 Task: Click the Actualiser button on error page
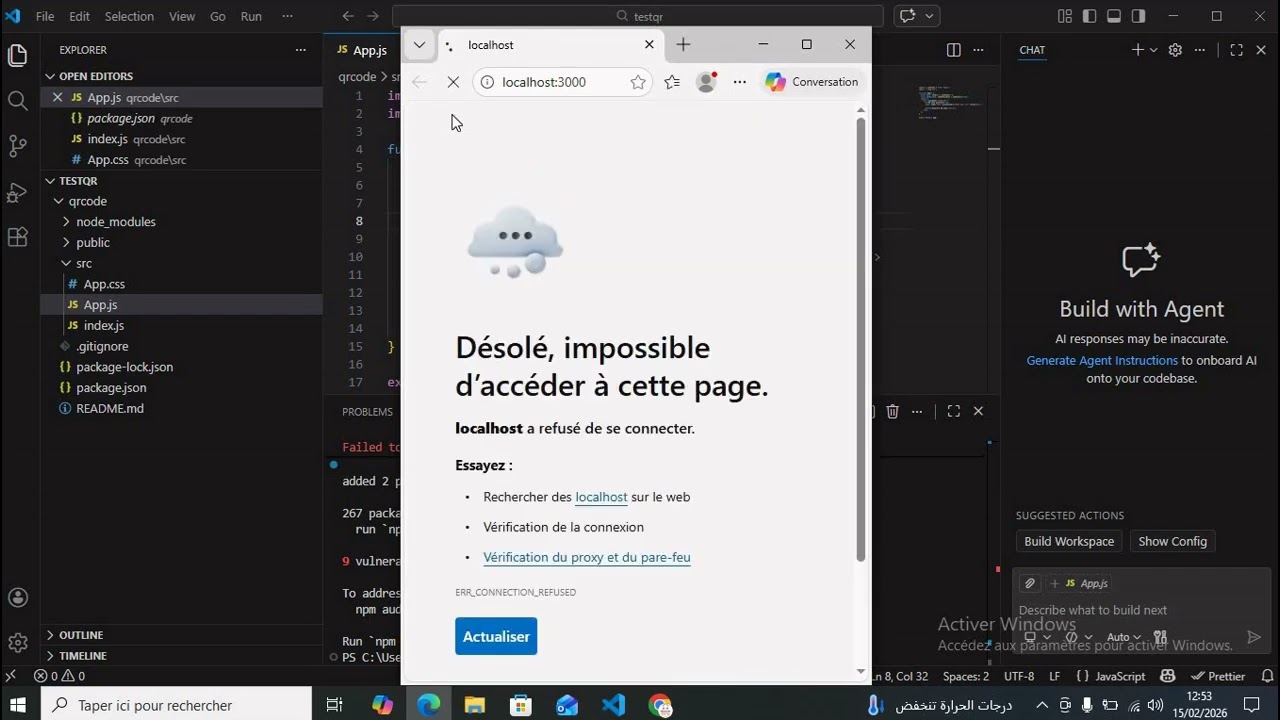coord(496,636)
